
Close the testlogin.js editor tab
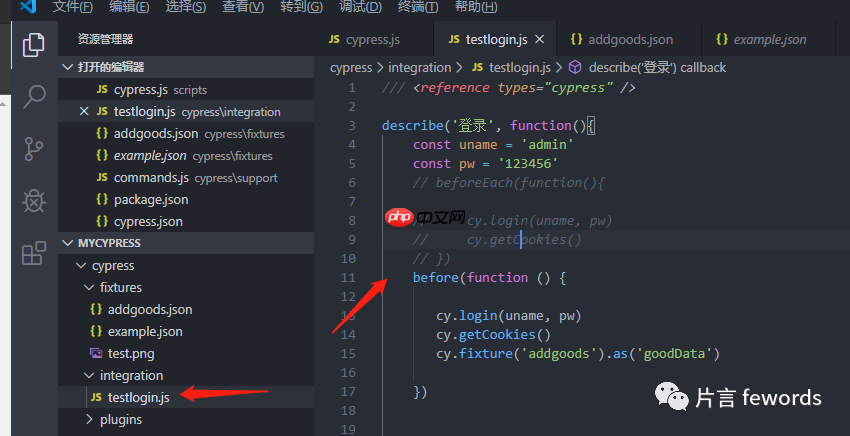click(x=540, y=40)
